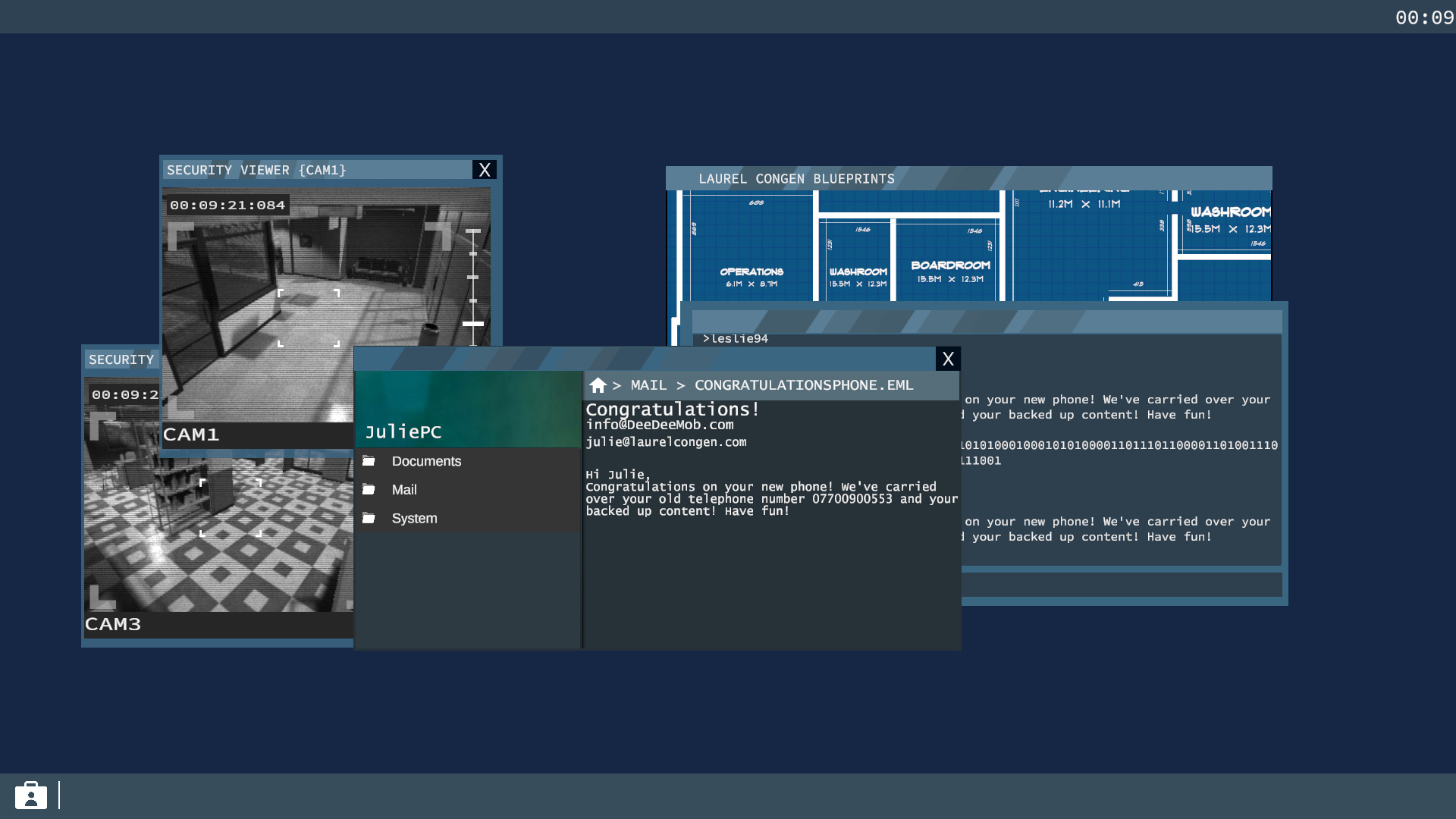Click the info@DeeDeeMob.com sender address
Image resolution: width=1456 pixels, height=819 pixels.
coord(660,425)
